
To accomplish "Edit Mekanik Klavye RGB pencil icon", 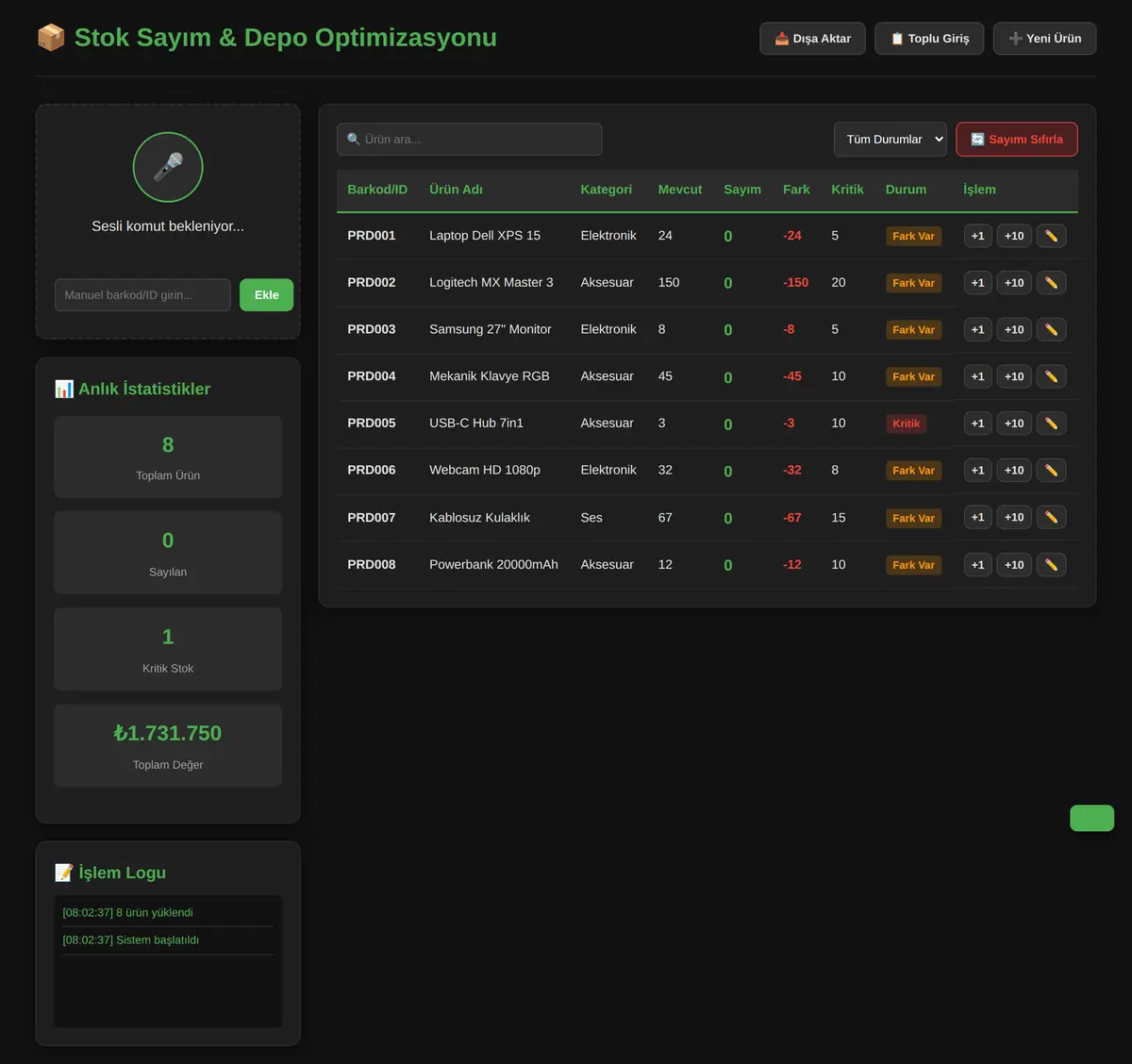I will [x=1051, y=376].
